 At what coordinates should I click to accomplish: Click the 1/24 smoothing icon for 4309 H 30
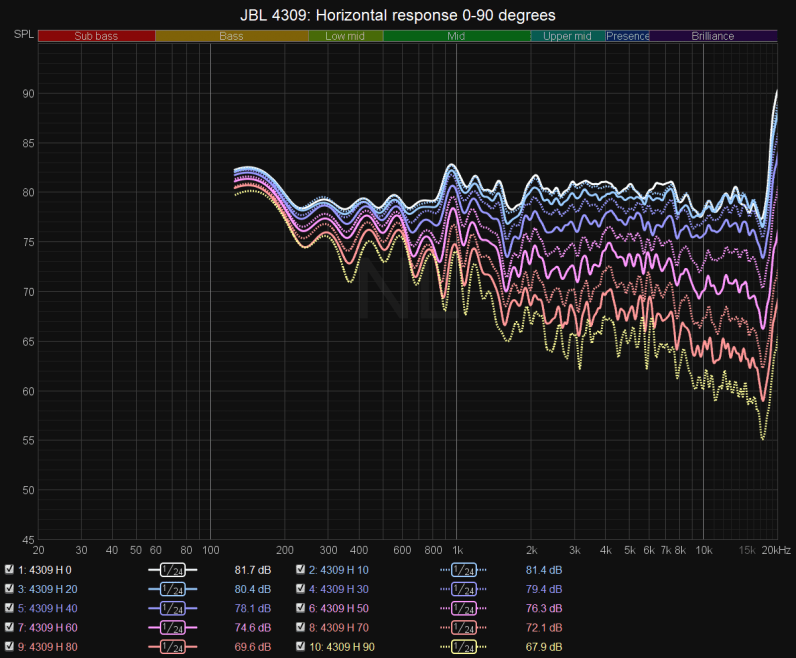pyautogui.click(x=463, y=589)
